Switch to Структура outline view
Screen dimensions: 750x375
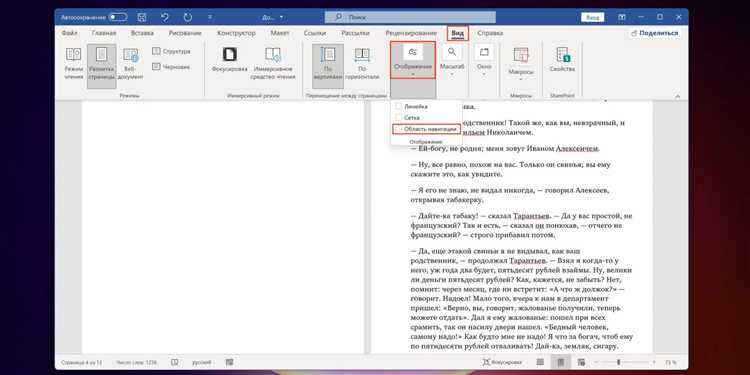[x=171, y=51]
